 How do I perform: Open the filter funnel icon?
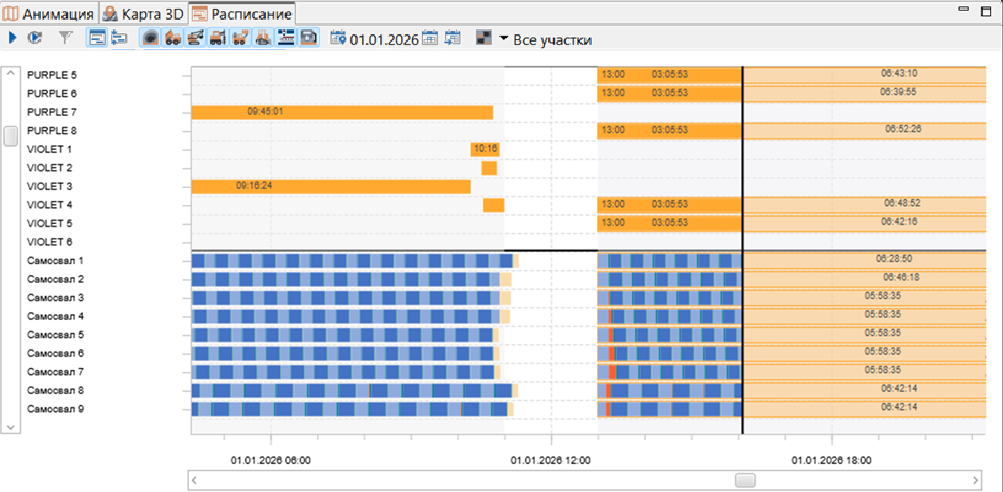coord(65,38)
